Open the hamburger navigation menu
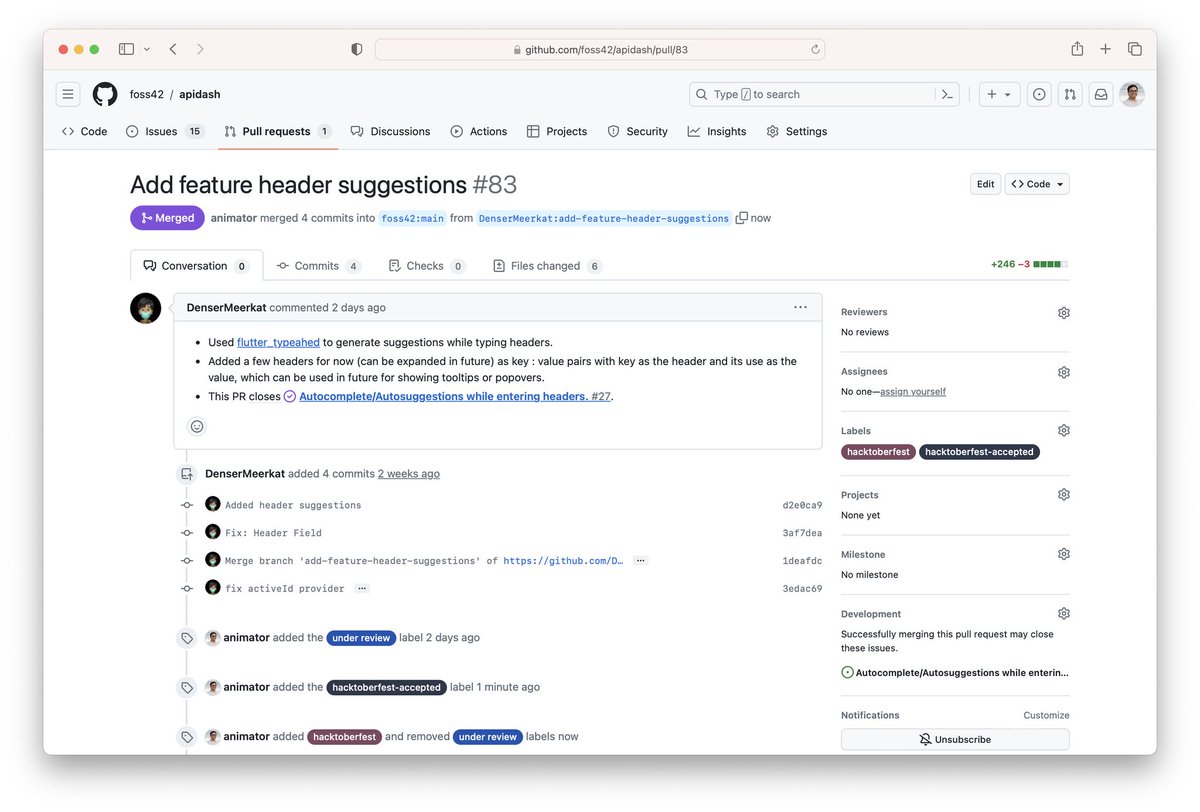This screenshot has height=812, width=1200. click(68, 94)
